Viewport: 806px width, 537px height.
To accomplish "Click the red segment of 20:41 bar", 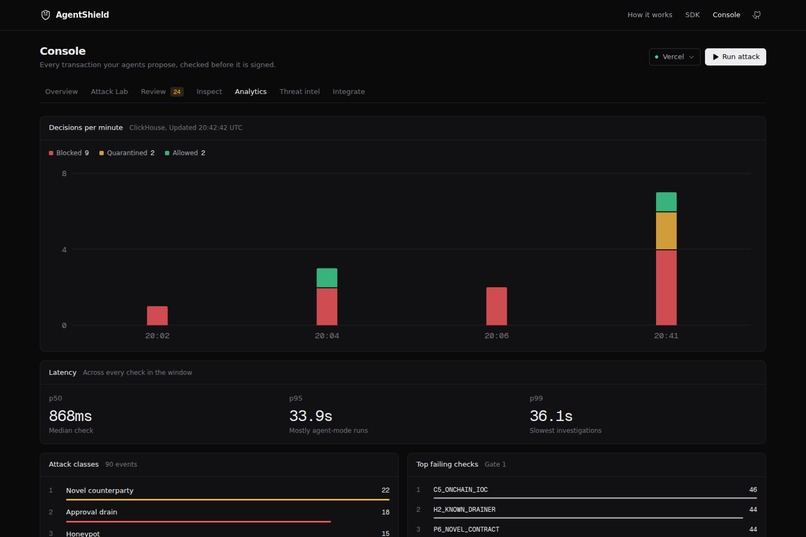I will [x=666, y=288].
